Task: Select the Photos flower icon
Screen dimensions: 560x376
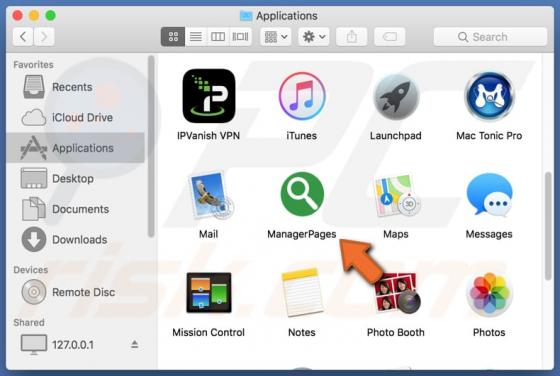Action: pyautogui.click(x=489, y=294)
